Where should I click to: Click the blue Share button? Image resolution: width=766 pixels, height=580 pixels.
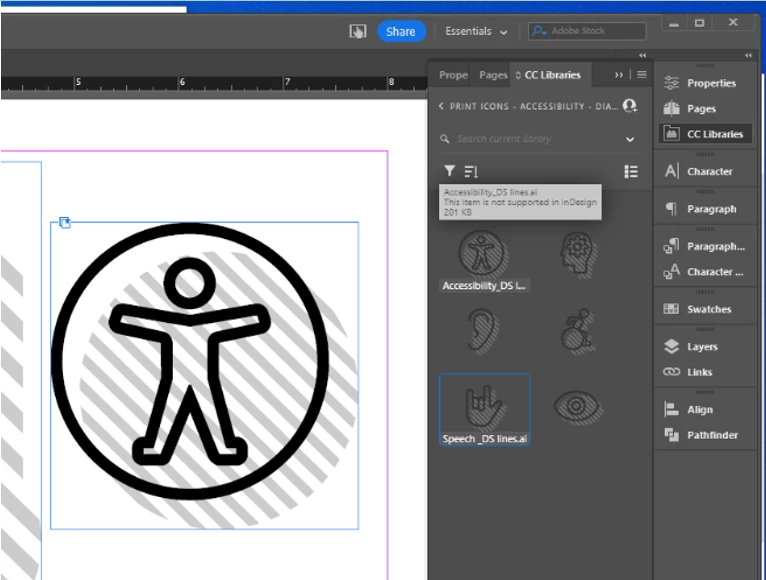coord(401,32)
